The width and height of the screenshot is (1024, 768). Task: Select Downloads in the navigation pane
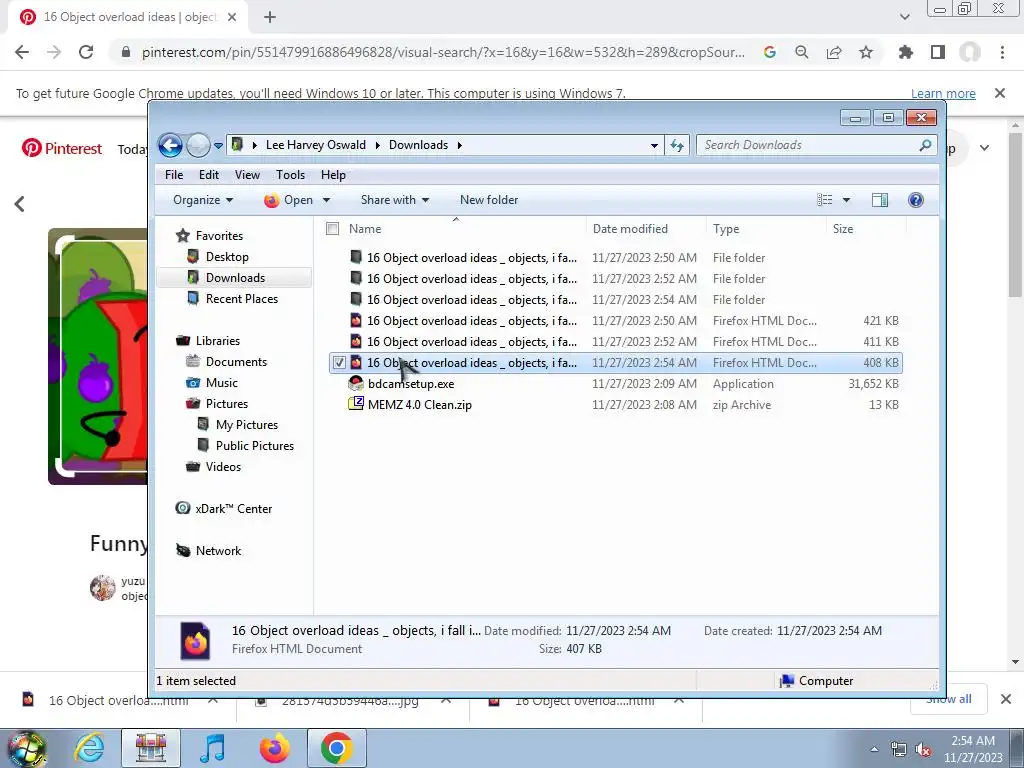pyautogui.click(x=235, y=278)
